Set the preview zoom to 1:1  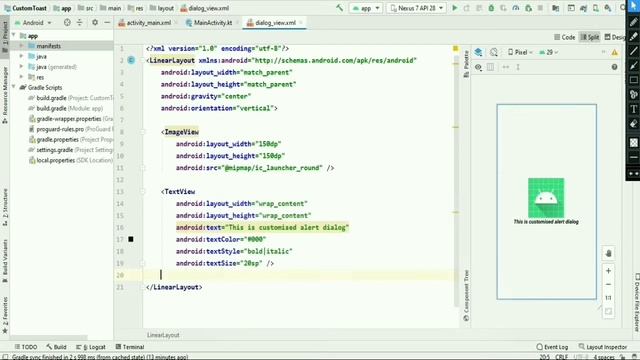tap(608, 298)
